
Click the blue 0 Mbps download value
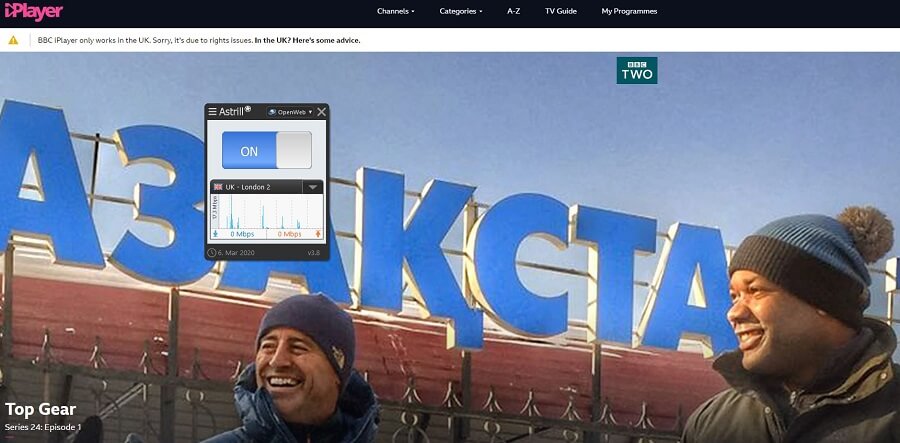point(242,234)
